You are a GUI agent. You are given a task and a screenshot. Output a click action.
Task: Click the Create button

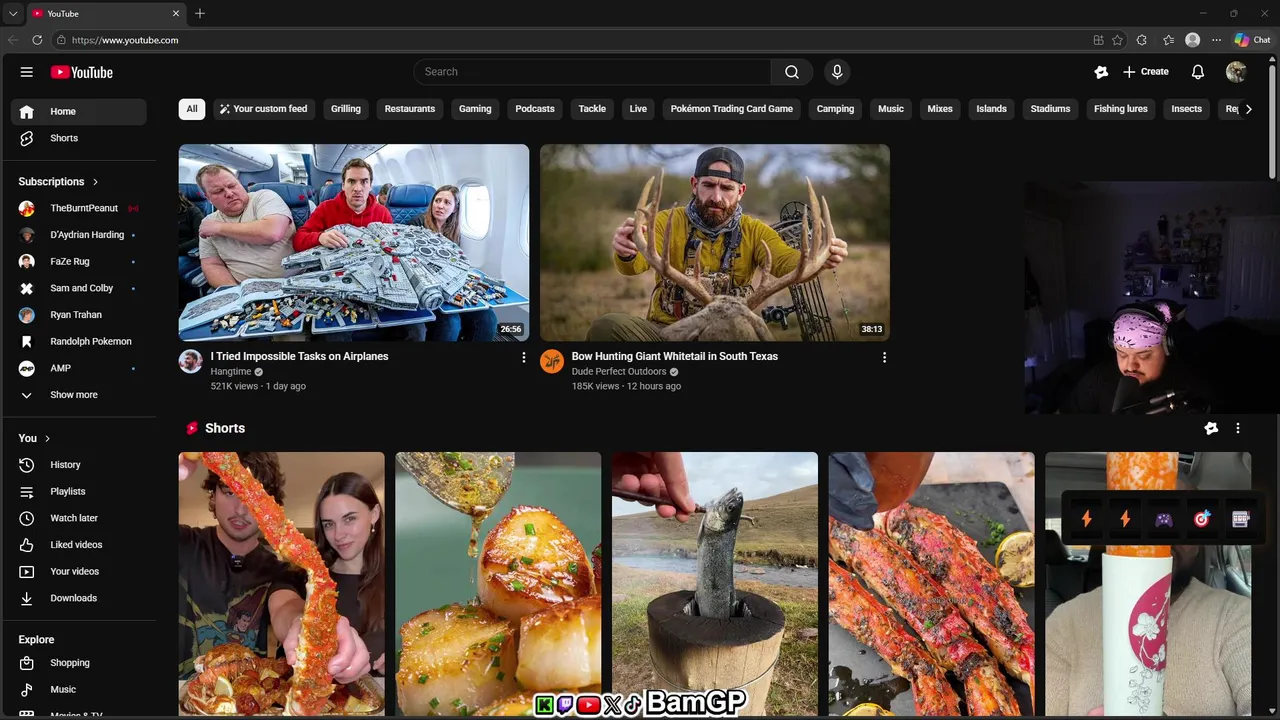pyautogui.click(x=1146, y=72)
